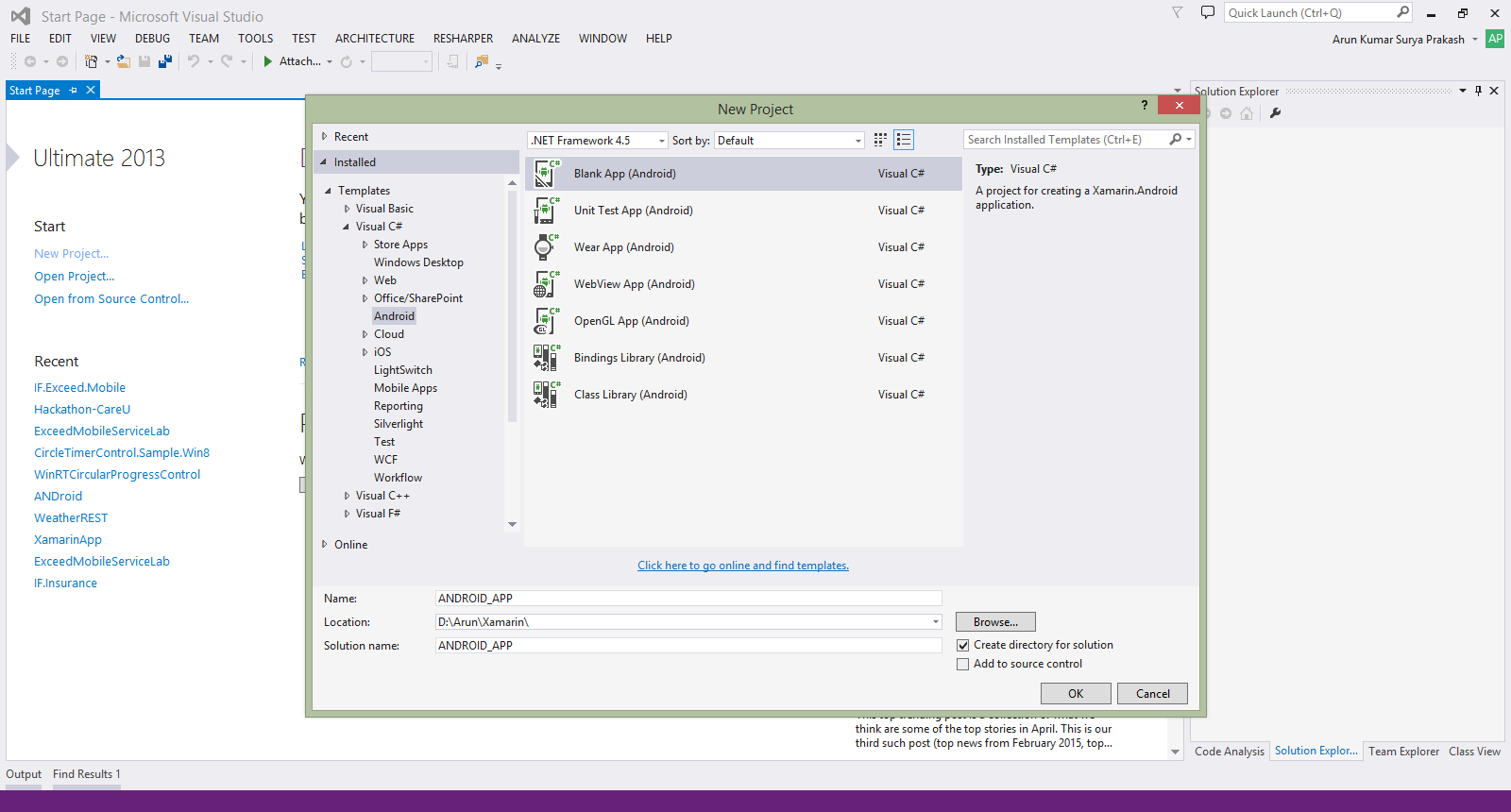Click the Navigate Backward toolbar icon
This screenshot has width=1511, height=812.
click(x=30, y=61)
